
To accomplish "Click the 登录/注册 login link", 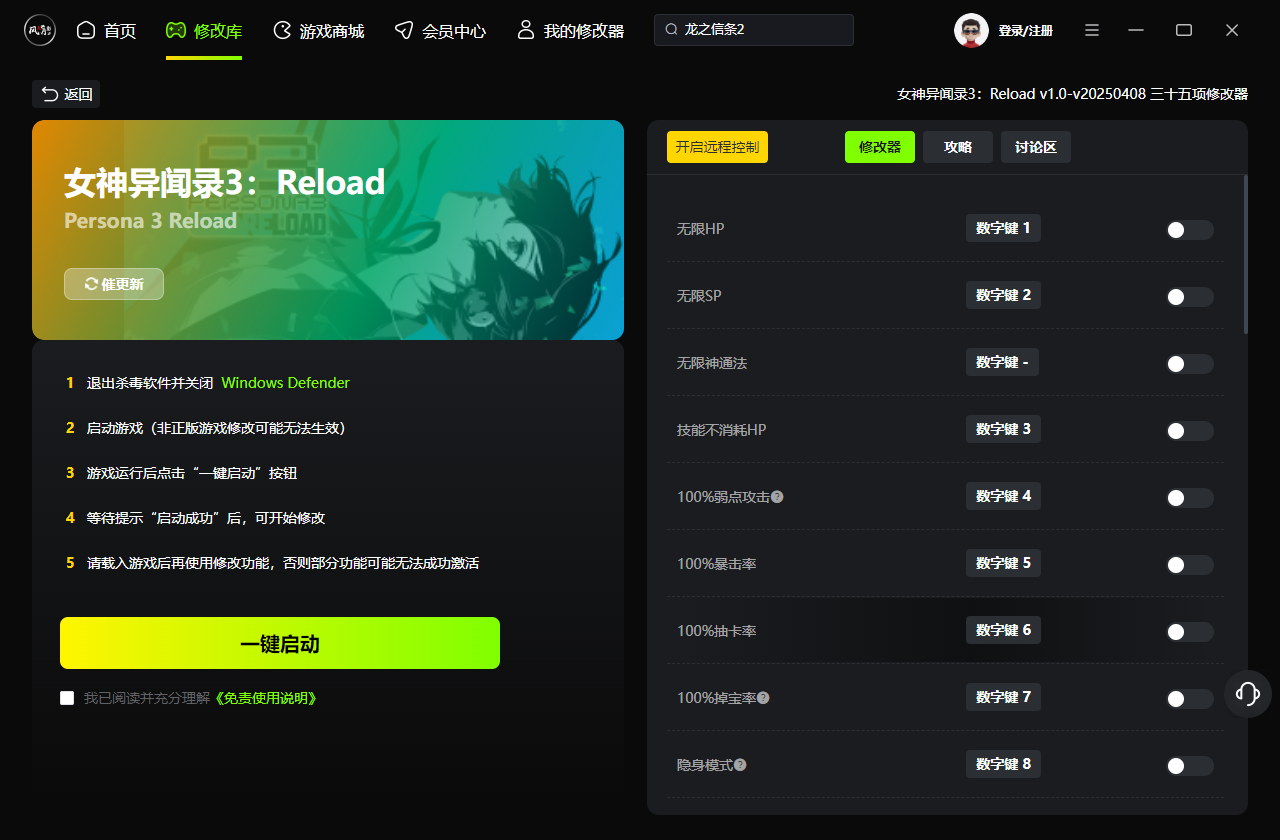I will click(x=1025, y=31).
